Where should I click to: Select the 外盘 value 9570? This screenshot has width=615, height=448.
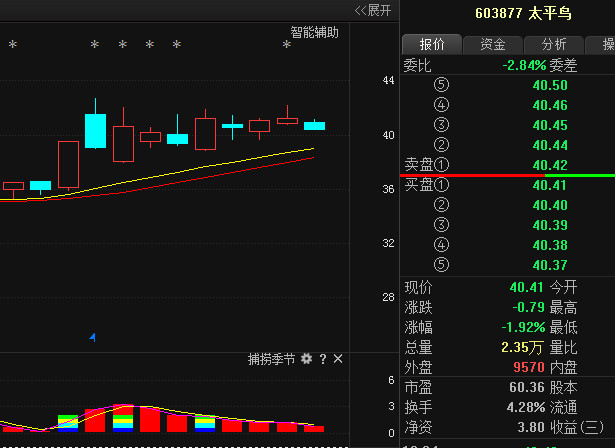(x=529, y=367)
